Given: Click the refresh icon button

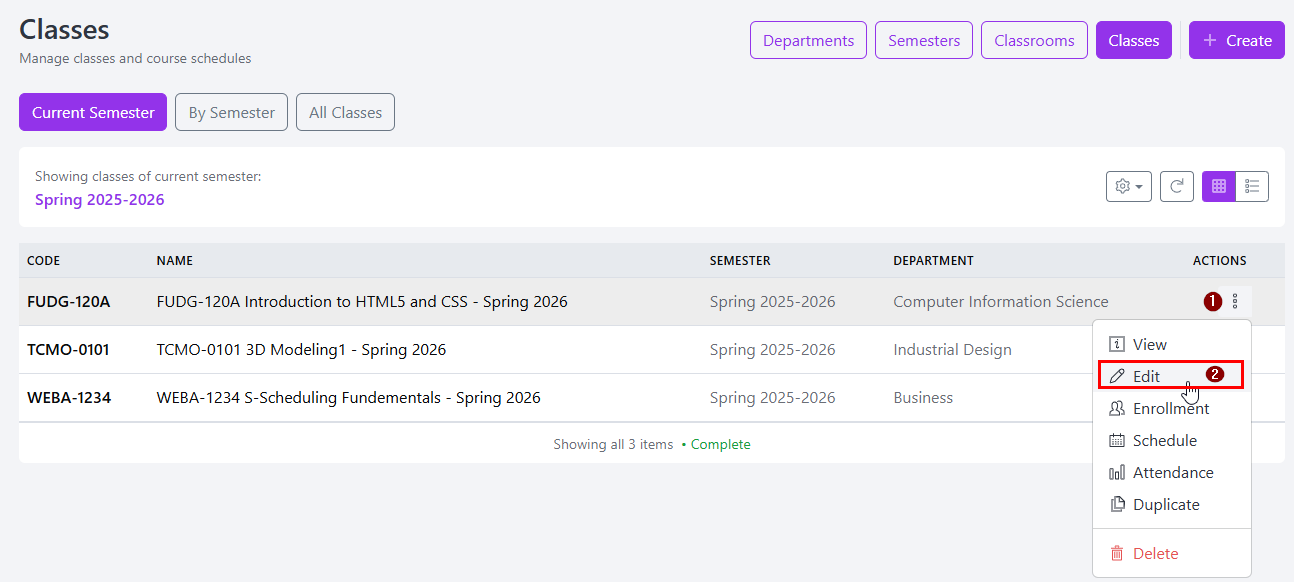Looking at the screenshot, I should click(1177, 186).
